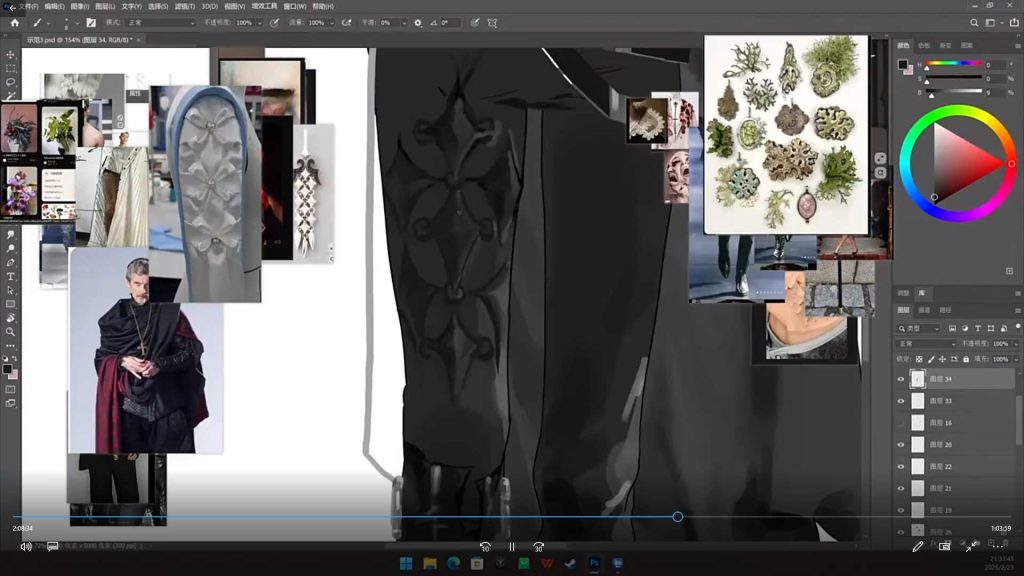Select the Move tool
Image resolution: width=1024 pixels, height=576 pixels.
click(x=11, y=55)
